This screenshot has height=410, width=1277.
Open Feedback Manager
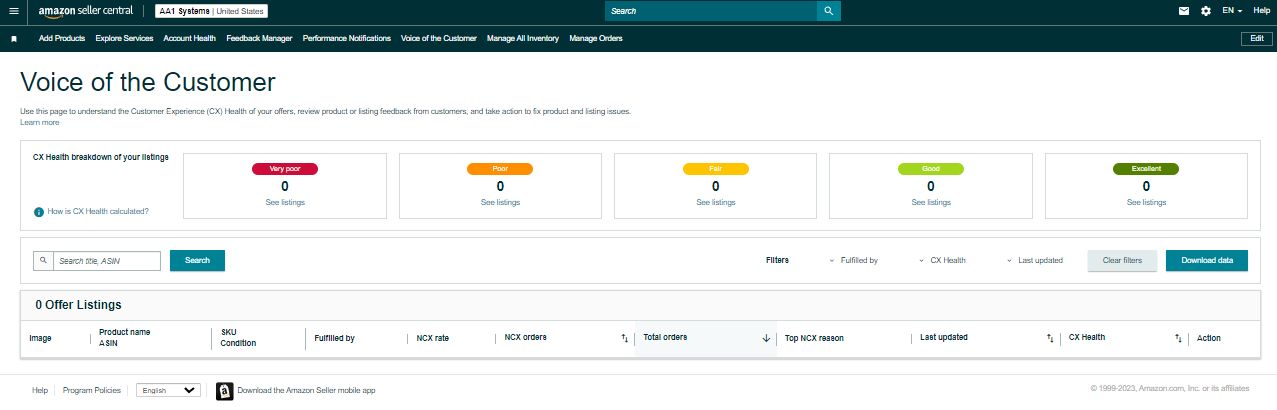click(x=259, y=39)
